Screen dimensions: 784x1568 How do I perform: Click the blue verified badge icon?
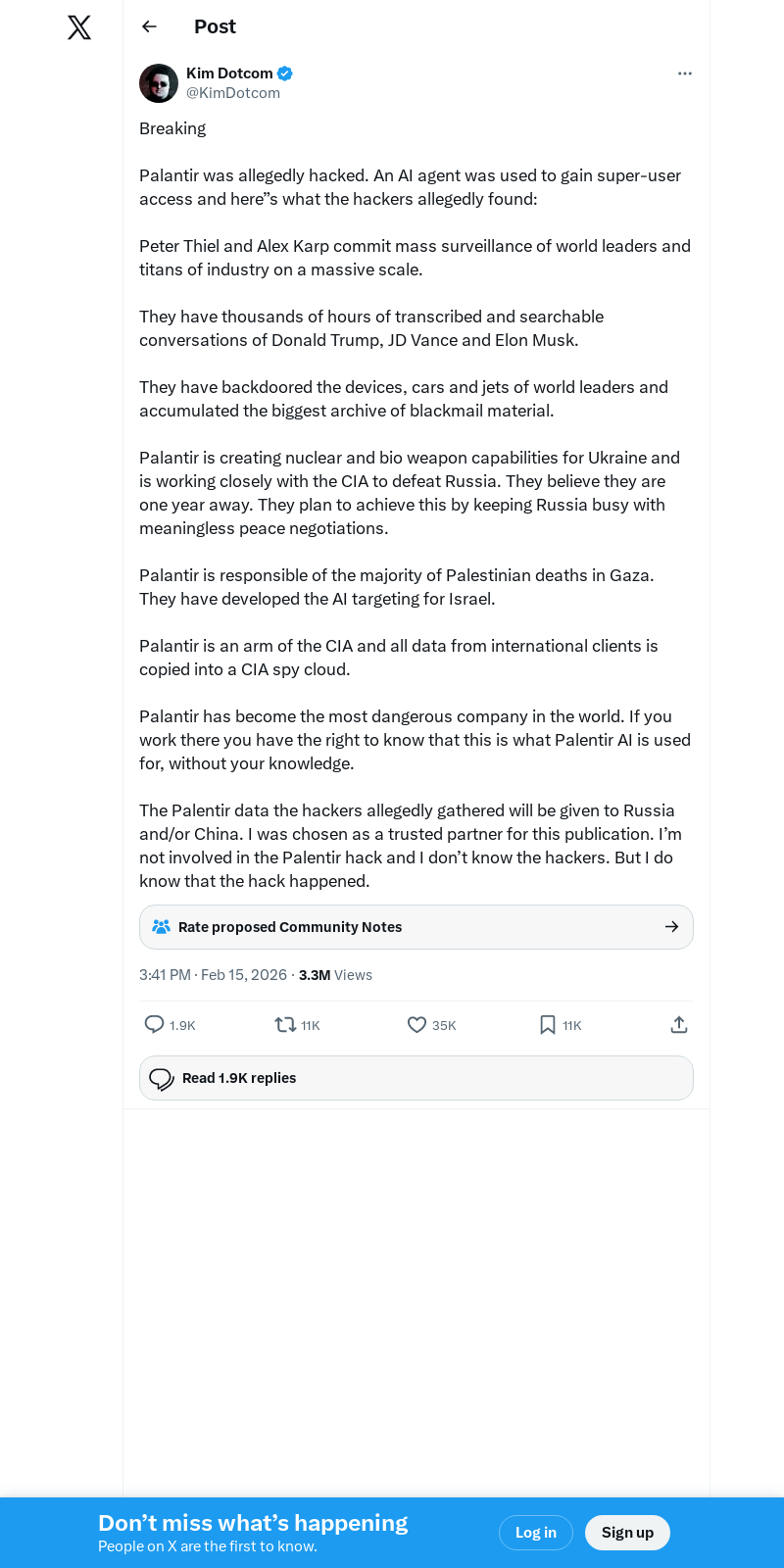[x=285, y=73]
